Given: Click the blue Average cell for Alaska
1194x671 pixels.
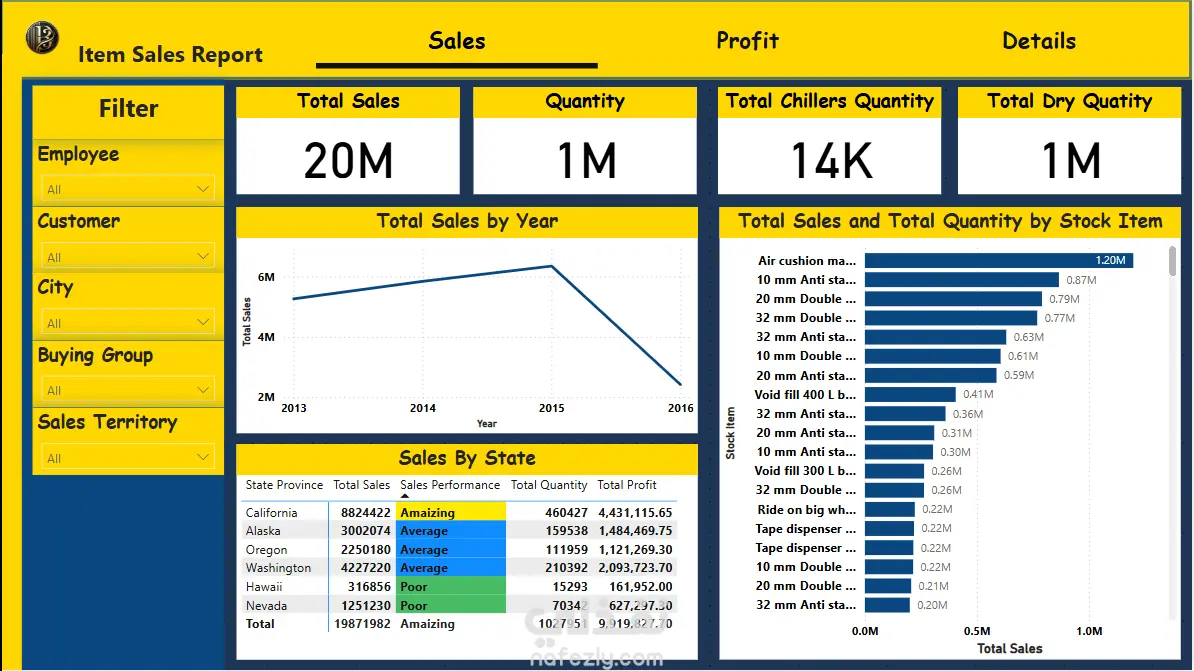Looking at the screenshot, I should tap(451, 531).
